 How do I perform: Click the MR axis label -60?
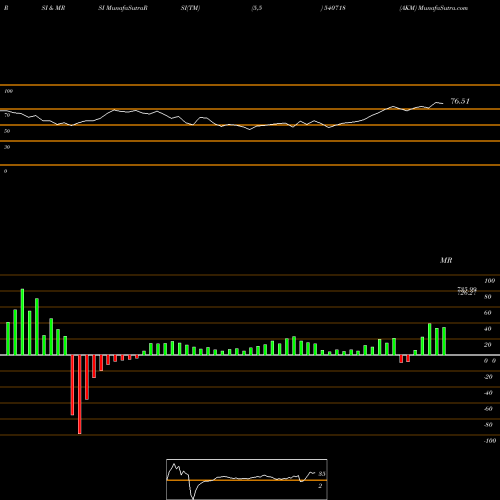point(488,409)
